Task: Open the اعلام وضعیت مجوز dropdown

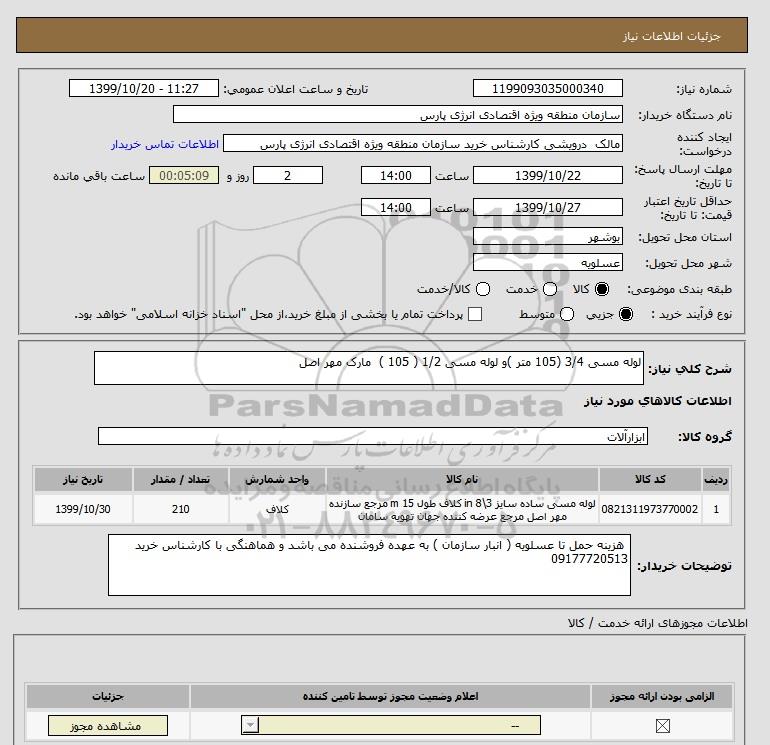Action: click(391, 725)
